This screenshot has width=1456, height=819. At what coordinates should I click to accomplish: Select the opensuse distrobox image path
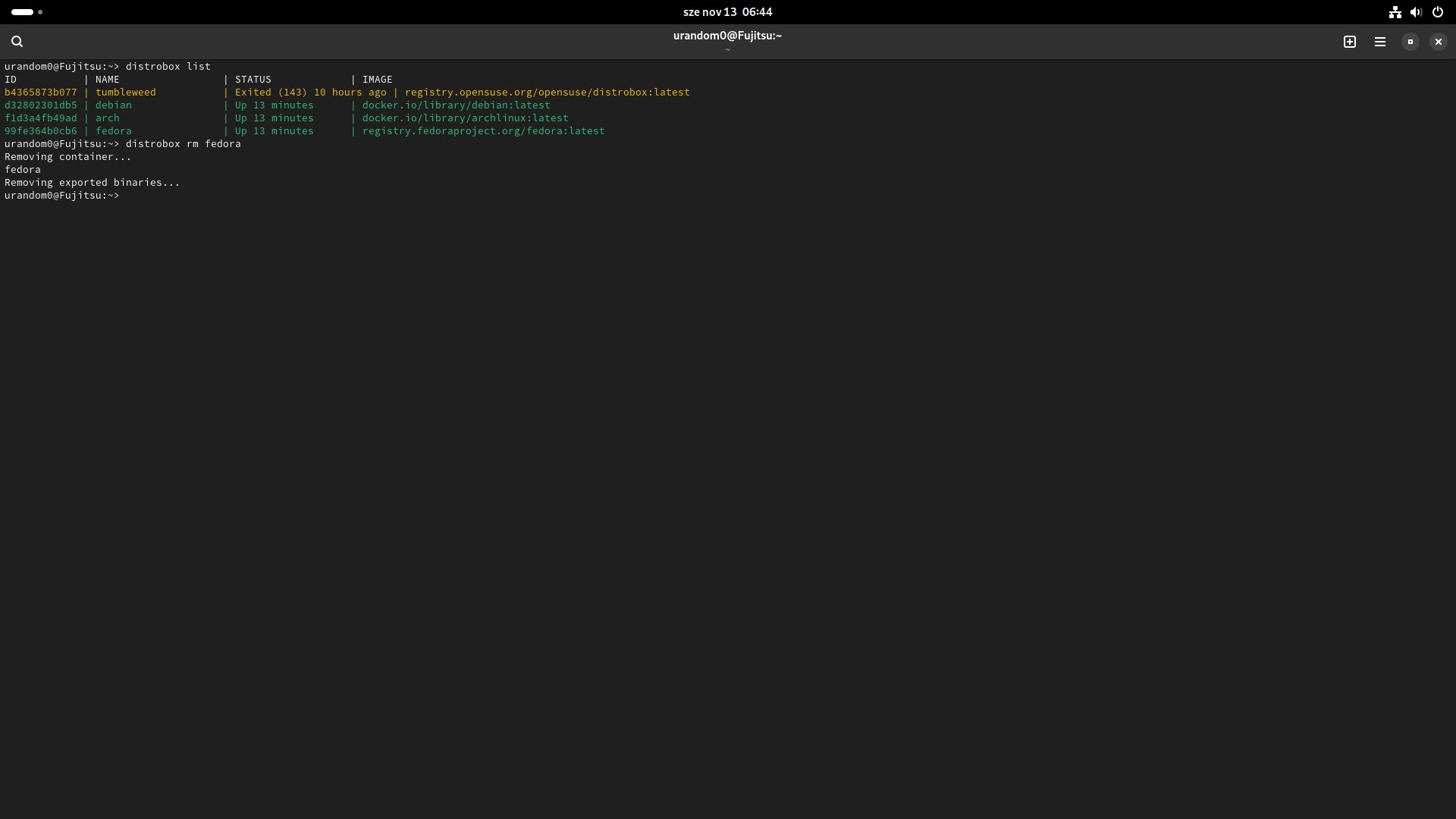click(548, 93)
